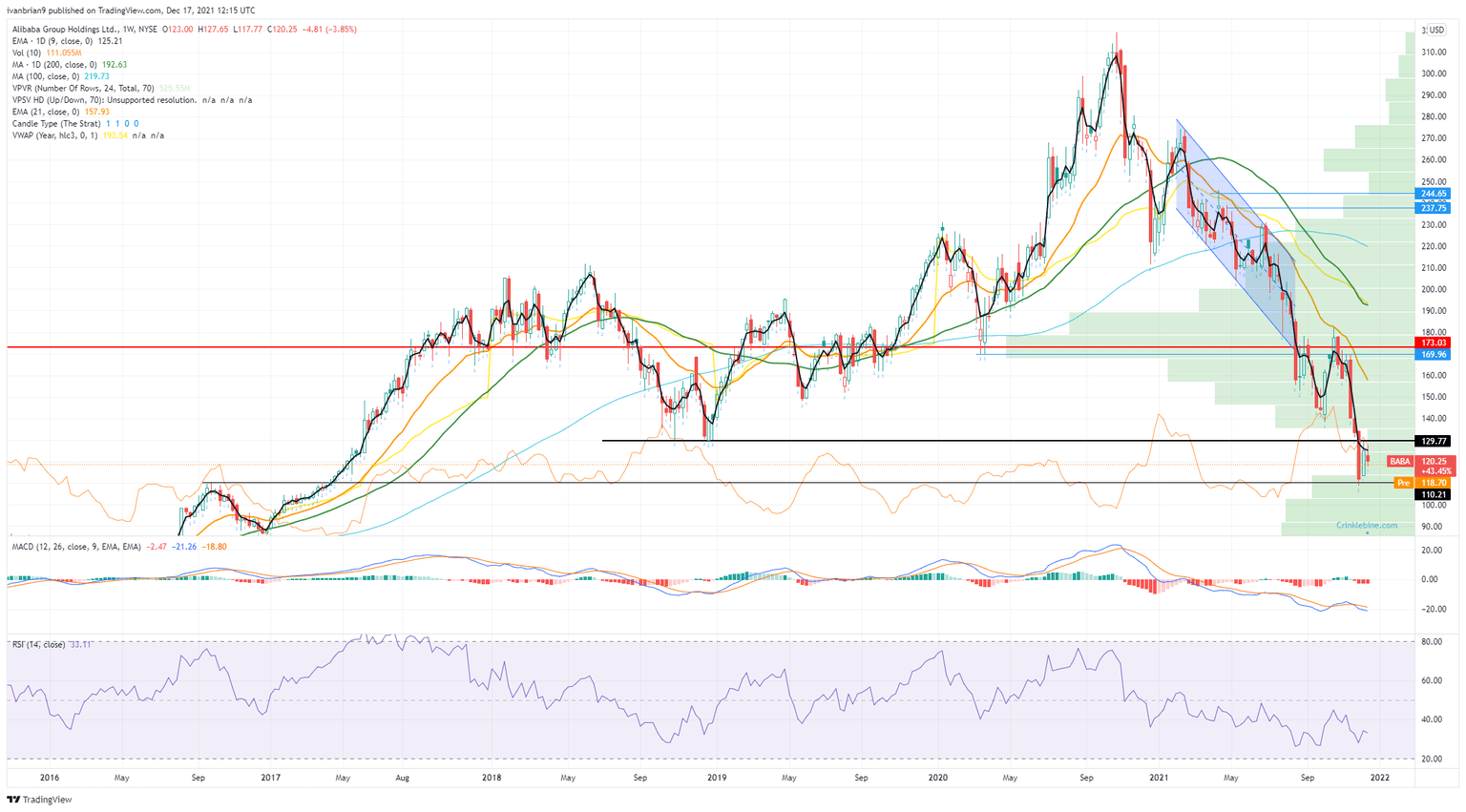1466x812 pixels.
Task: Click the blue 237.75 price label
Action: tap(1435, 208)
